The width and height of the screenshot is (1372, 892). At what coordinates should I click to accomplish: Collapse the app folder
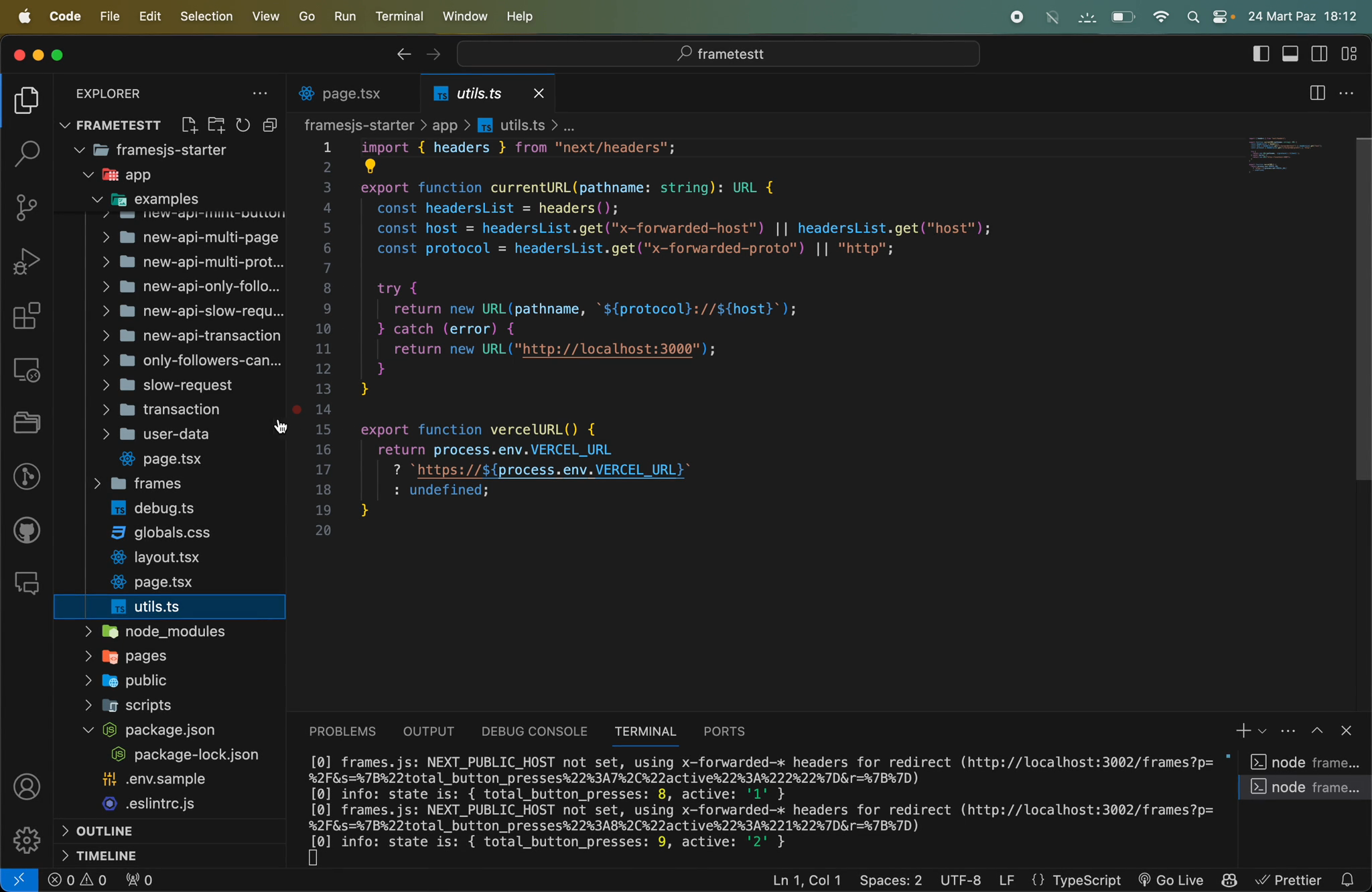click(88, 174)
